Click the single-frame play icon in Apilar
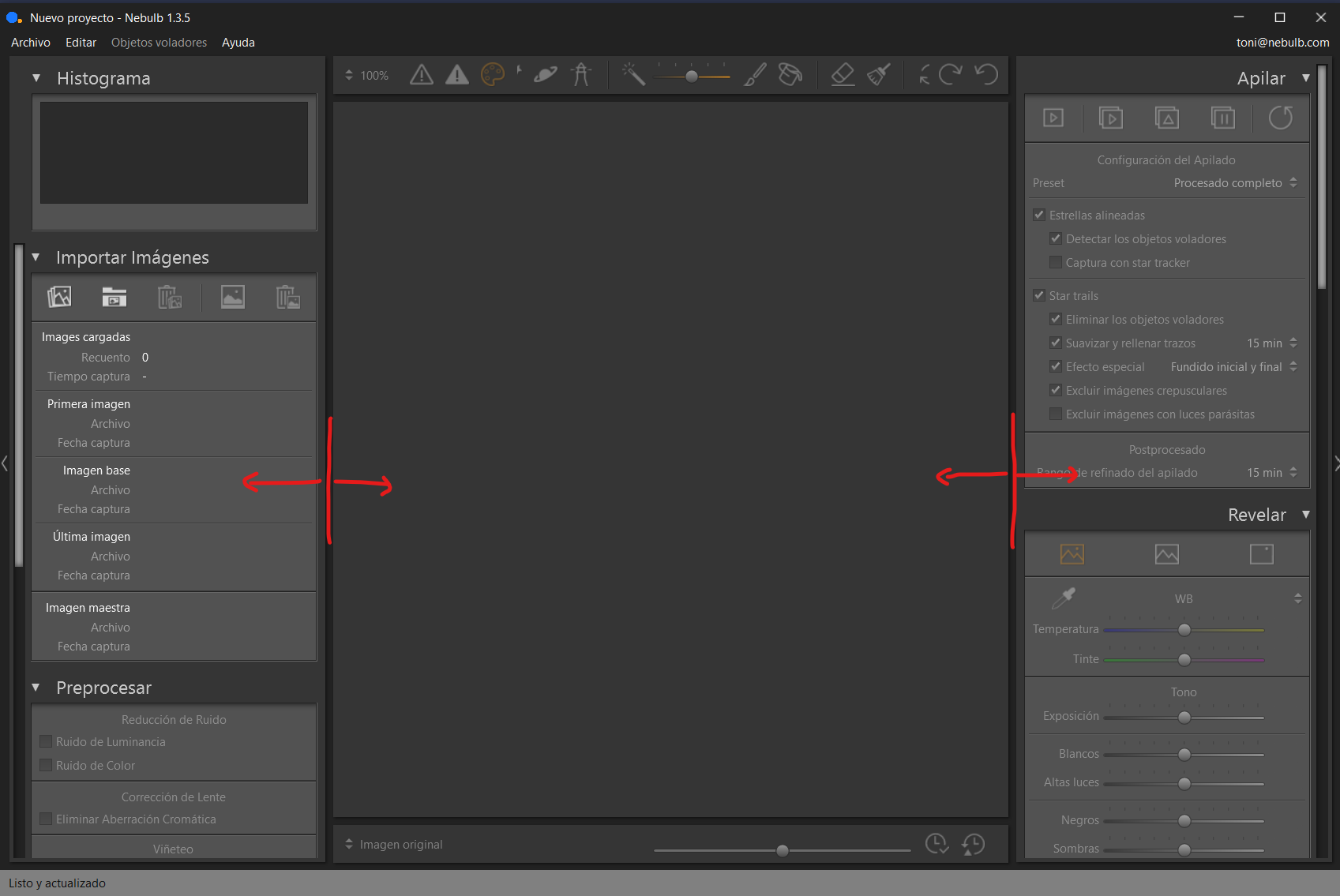Viewport: 1340px width, 896px height. coord(1053,118)
